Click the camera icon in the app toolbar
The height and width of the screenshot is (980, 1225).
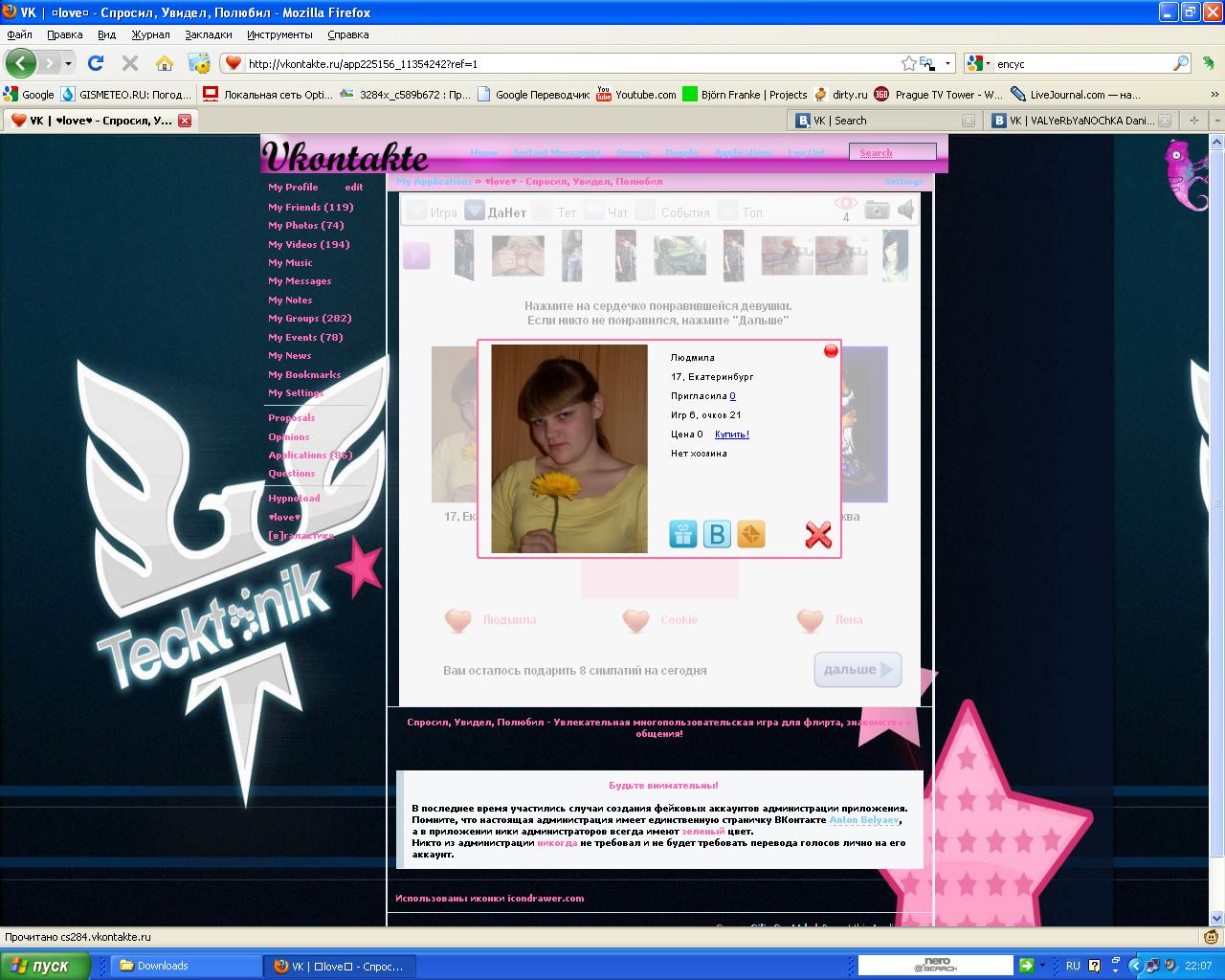(877, 211)
